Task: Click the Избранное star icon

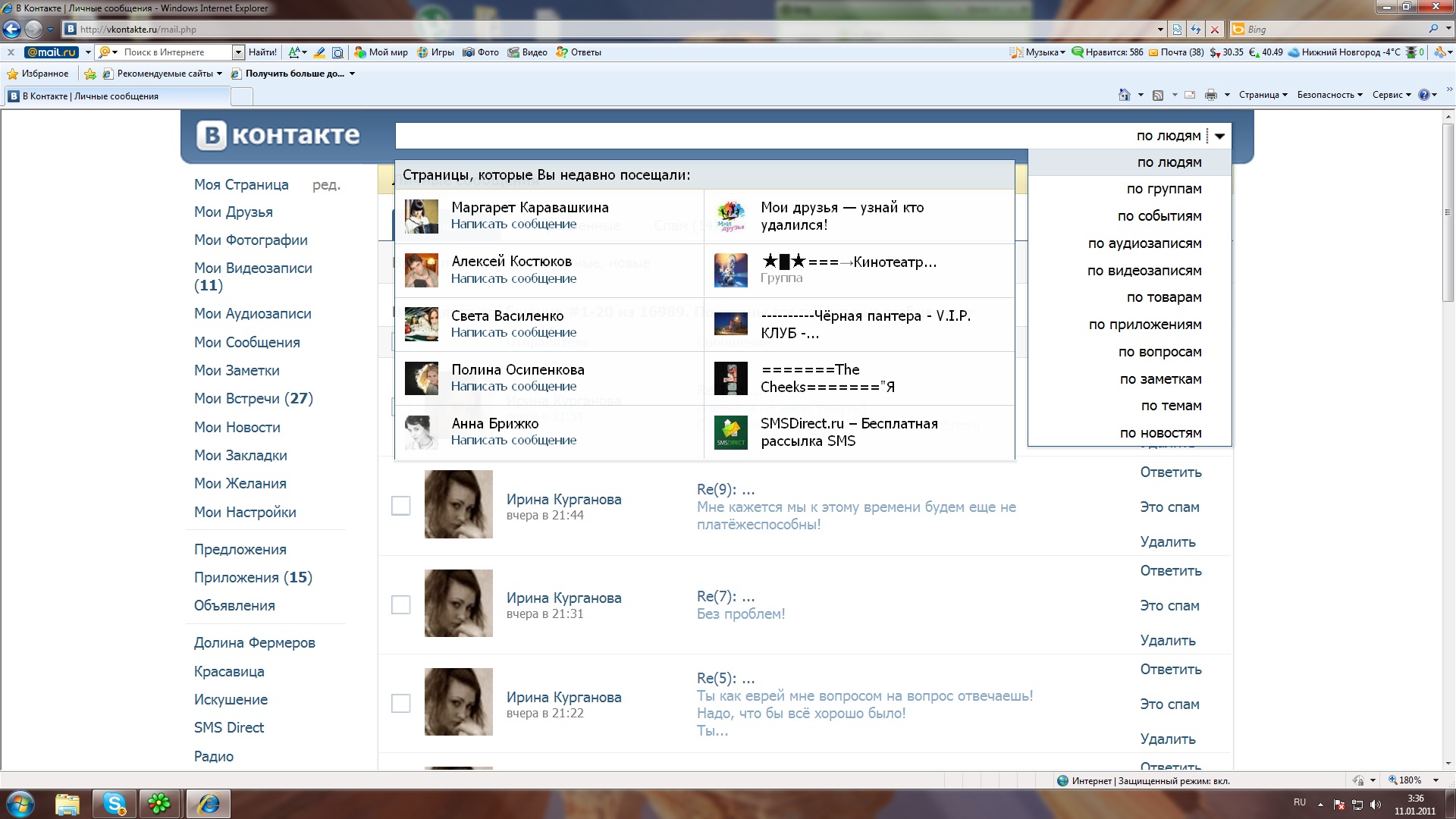Action: pos(13,74)
